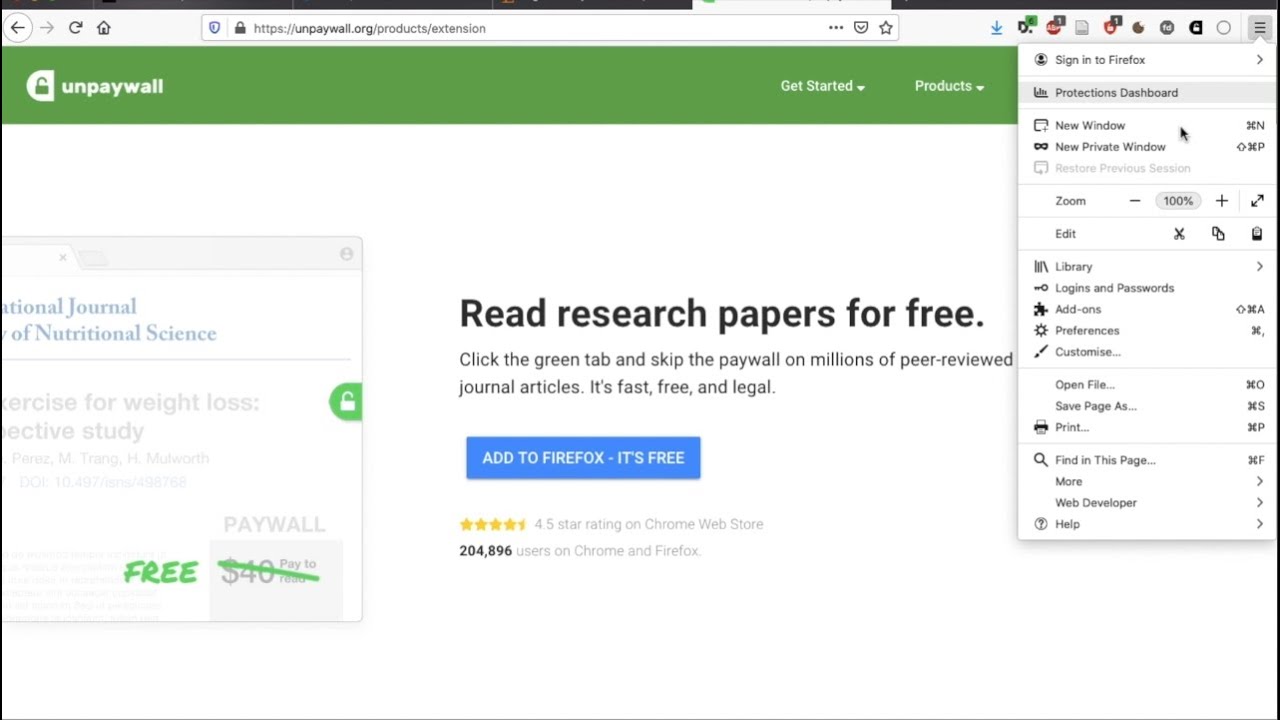Open the brown cookie extension icon
This screenshot has height=720, width=1280.
click(1138, 28)
